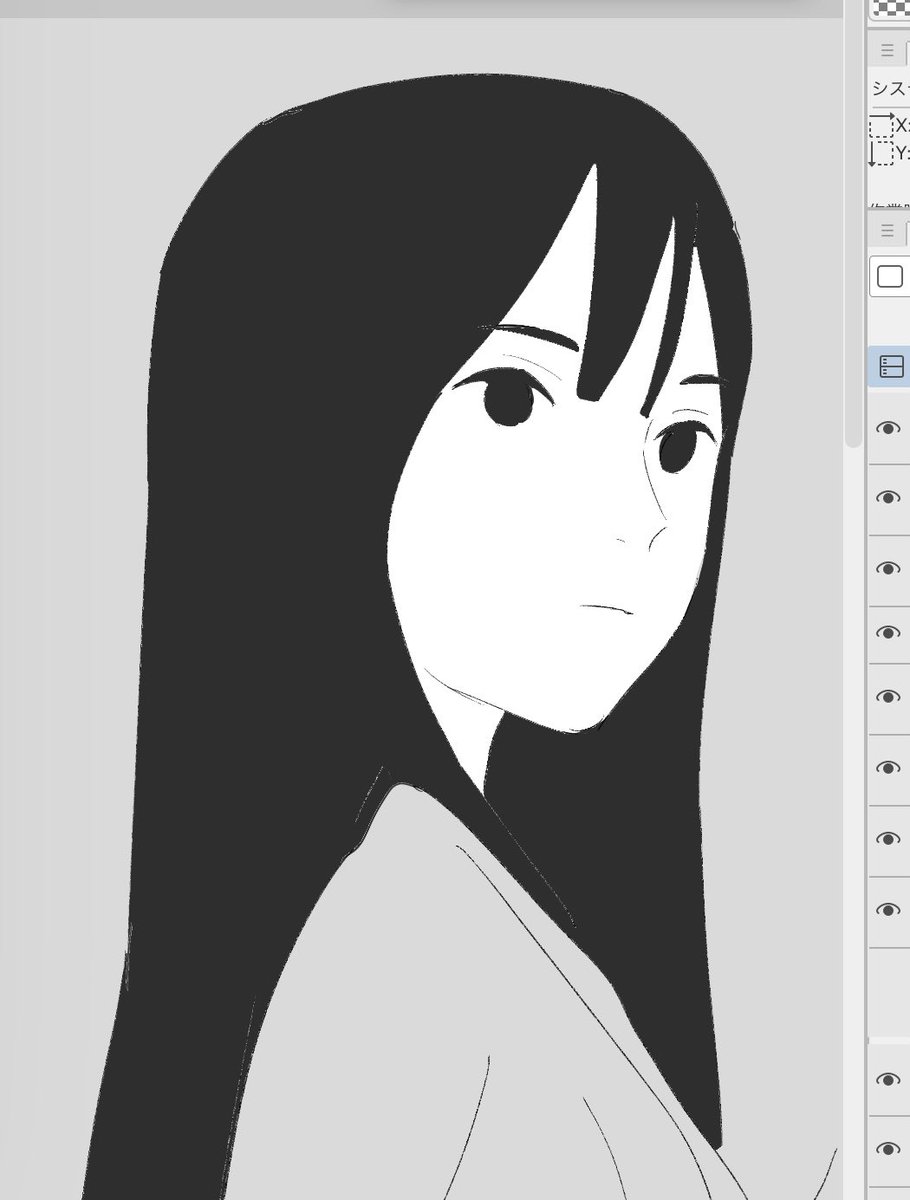Toggle visibility of sixth layer from top

click(888, 768)
